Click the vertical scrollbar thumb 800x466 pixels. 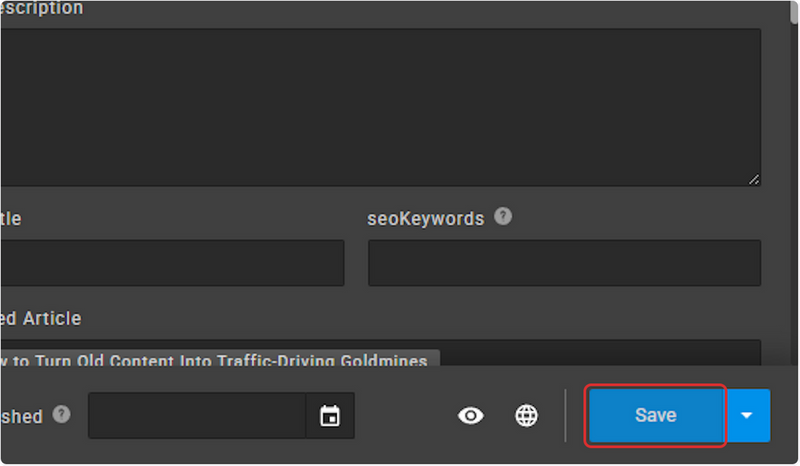(794, 11)
